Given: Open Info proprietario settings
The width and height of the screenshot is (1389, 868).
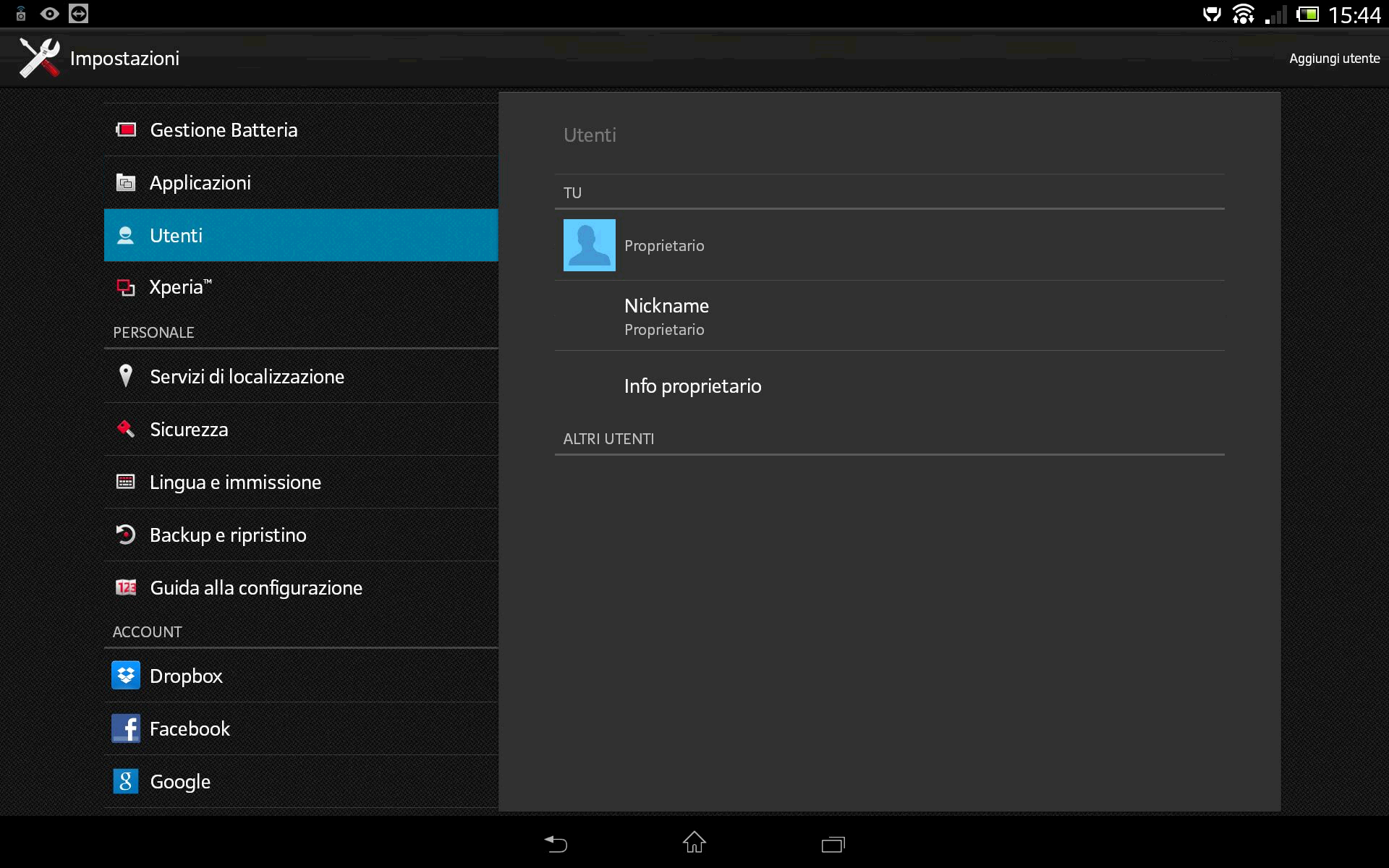Looking at the screenshot, I should 692,386.
